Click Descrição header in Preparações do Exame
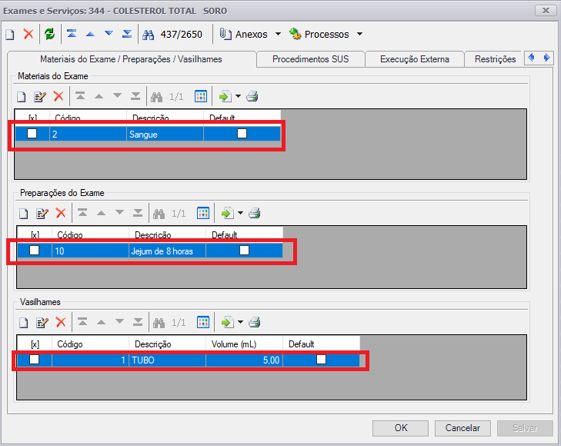Image resolution: width=561 pixels, height=446 pixels. coord(167,235)
